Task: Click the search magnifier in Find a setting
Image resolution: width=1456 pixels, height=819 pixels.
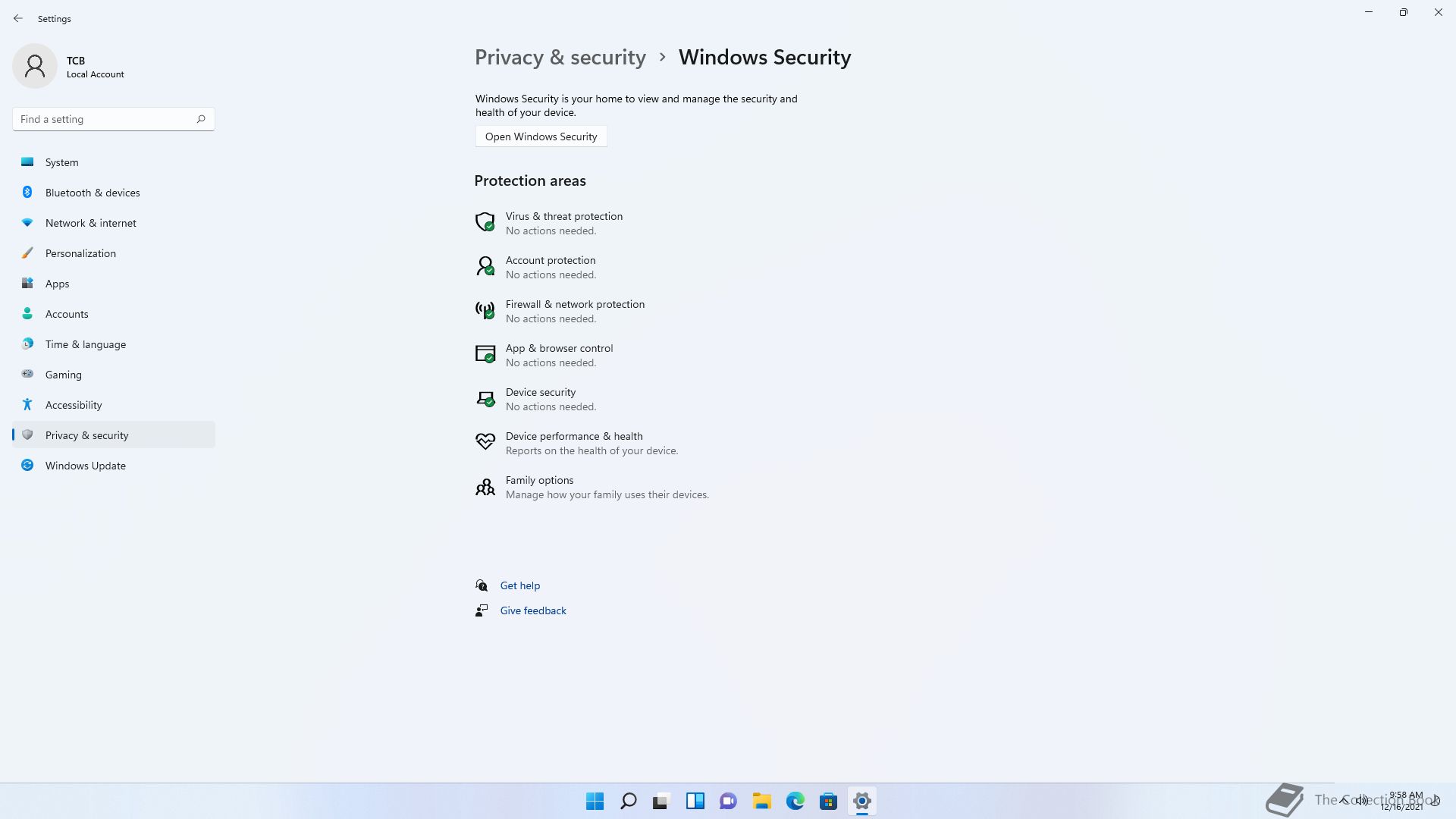Action: tap(201, 119)
